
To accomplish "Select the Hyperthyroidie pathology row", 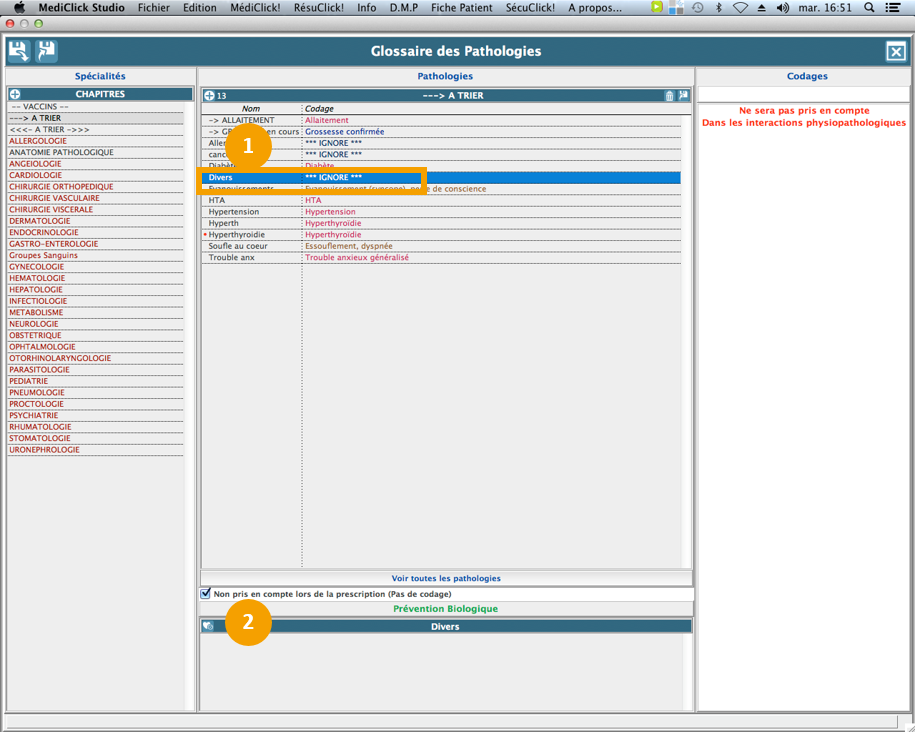I will [237, 235].
